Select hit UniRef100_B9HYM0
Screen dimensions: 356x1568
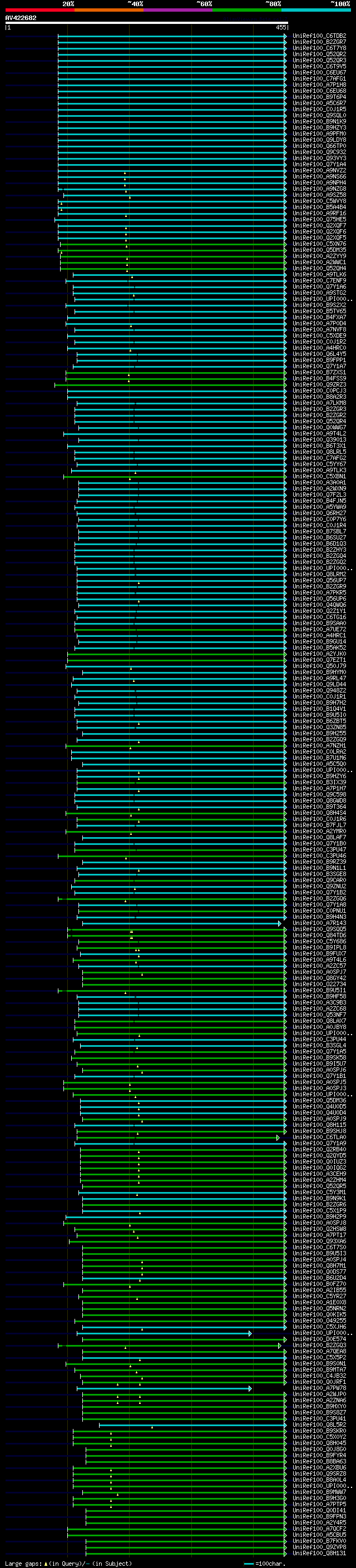click(319, 672)
